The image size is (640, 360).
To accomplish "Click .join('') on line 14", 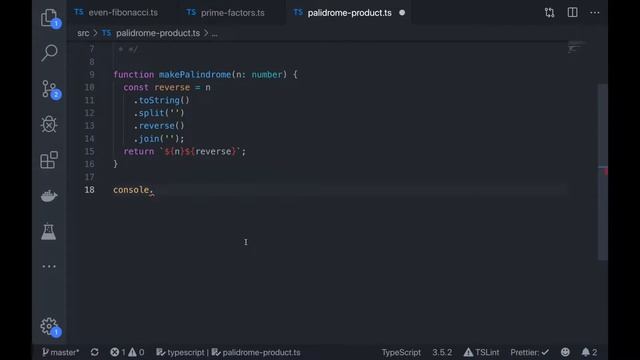I will pos(159,139).
